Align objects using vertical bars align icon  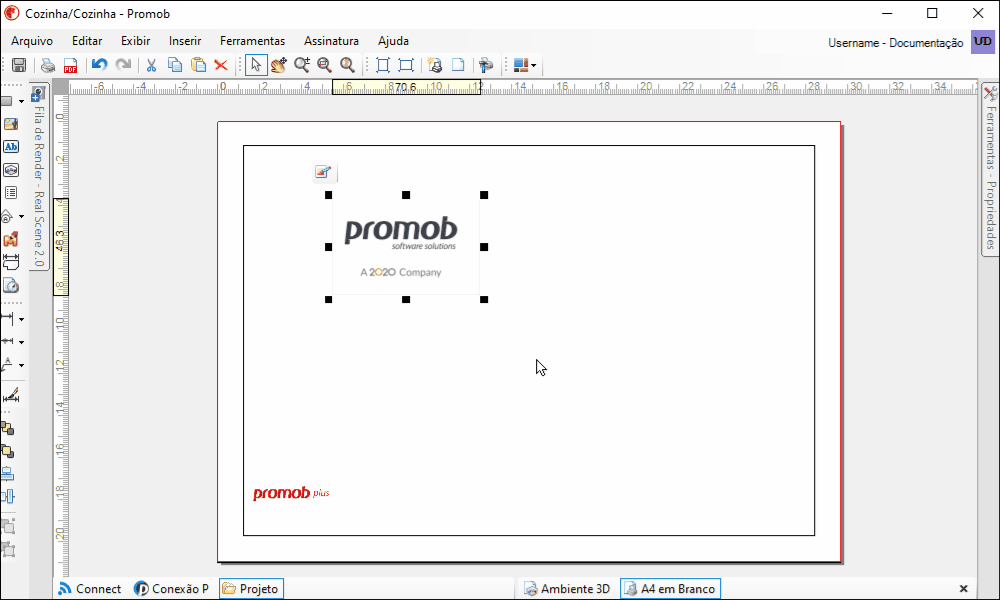coord(8,496)
